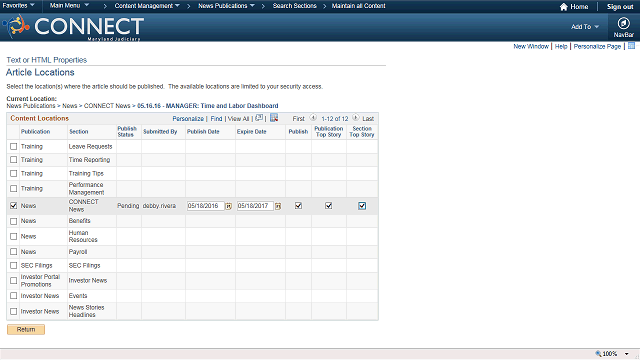Open the Publish Date calendar picker
Screen dimensions: 640x360
click(x=229, y=206)
